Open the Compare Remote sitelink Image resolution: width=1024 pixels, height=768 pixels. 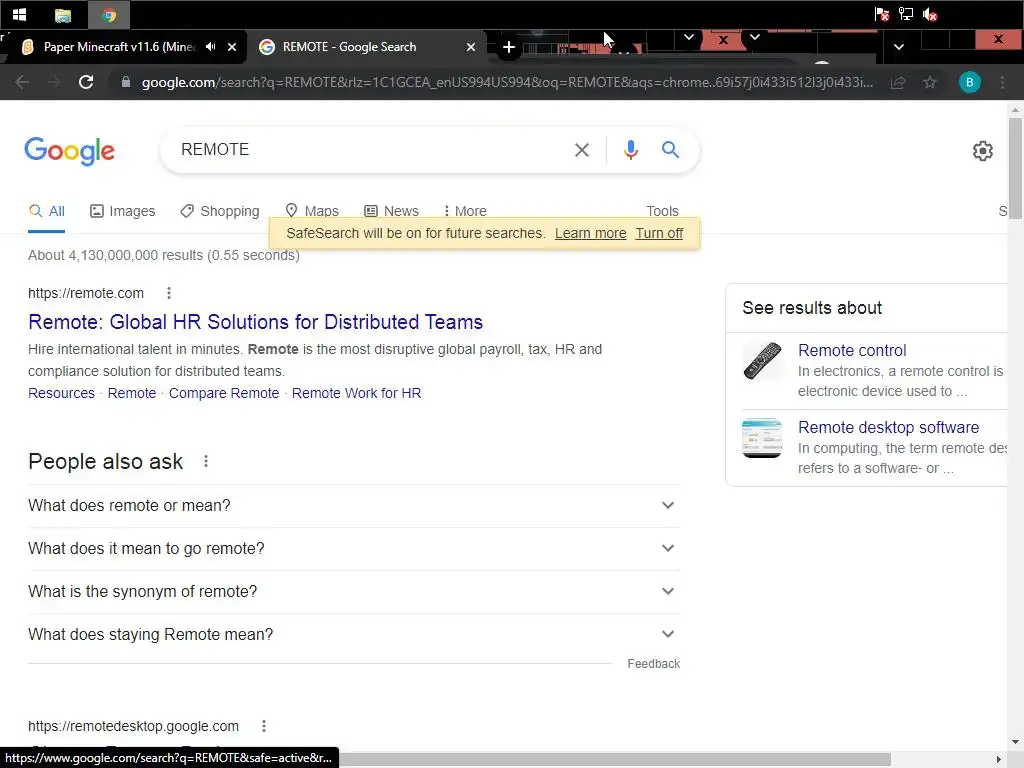point(224,393)
